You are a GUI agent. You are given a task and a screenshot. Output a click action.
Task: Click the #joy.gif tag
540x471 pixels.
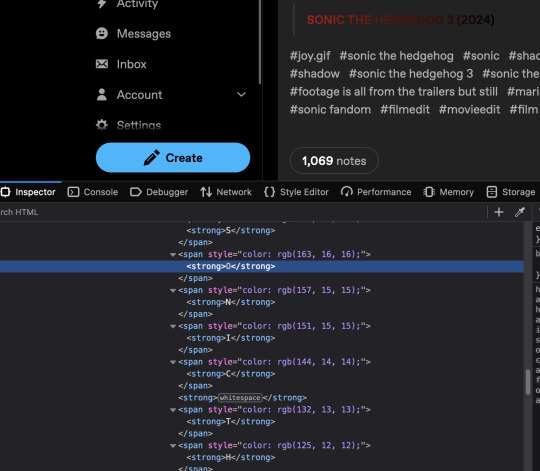click(310, 56)
